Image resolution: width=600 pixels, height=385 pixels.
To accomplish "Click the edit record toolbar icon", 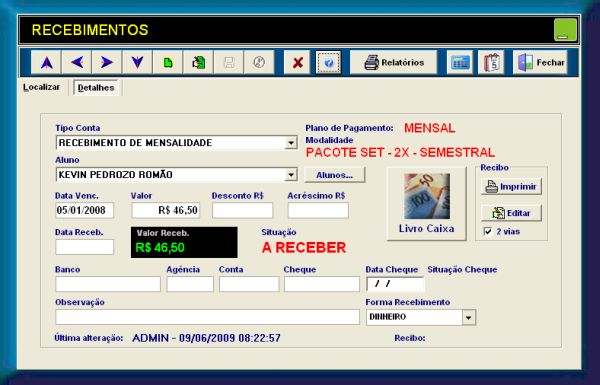I will tap(198, 62).
